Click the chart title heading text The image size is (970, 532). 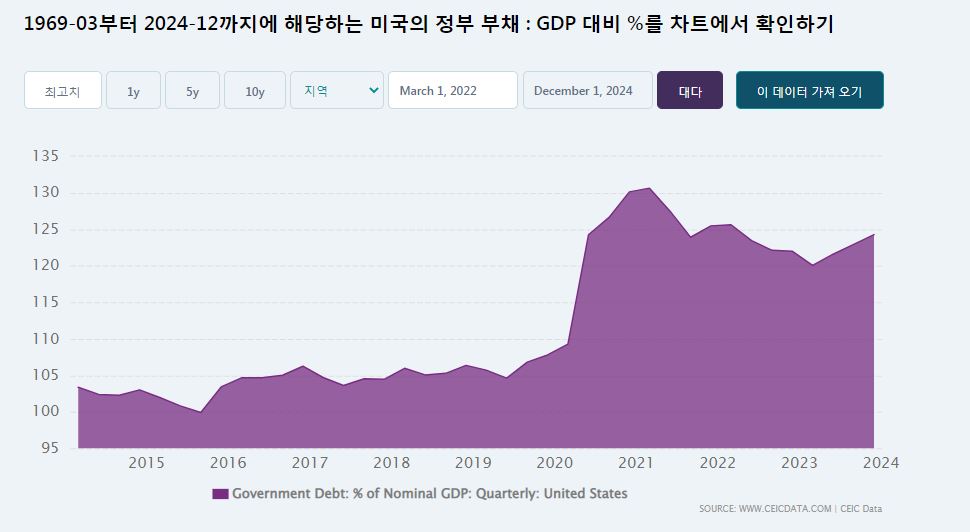[428, 25]
